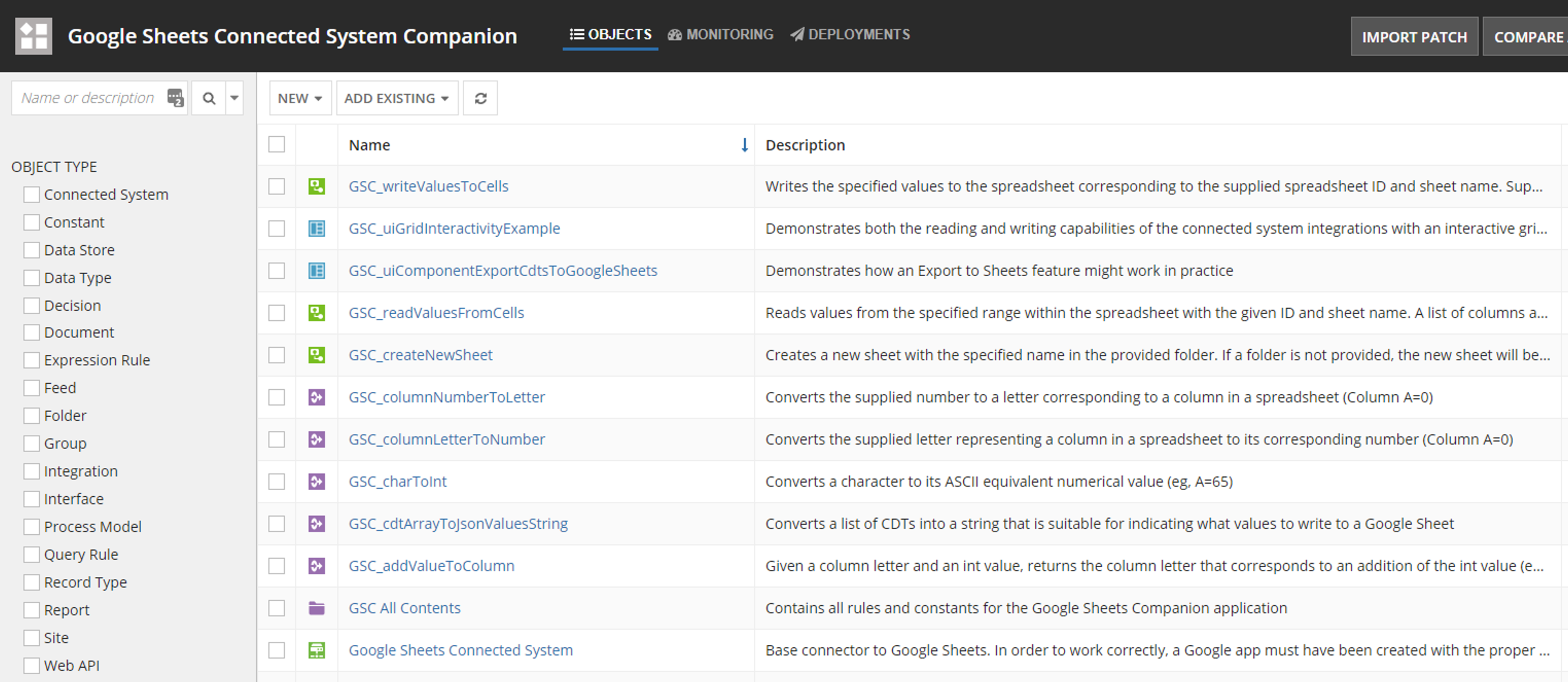Screen dimensions: 1568x682
Task: Click the application logo icon in header
Action: (33, 36)
